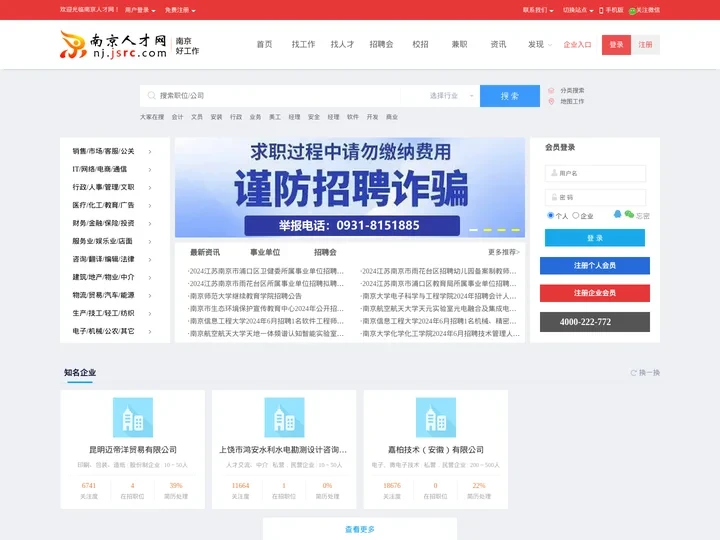The width and height of the screenshot is (720, 540).
Task: Open 校招 in main navigation
Action: pos(420,45)
